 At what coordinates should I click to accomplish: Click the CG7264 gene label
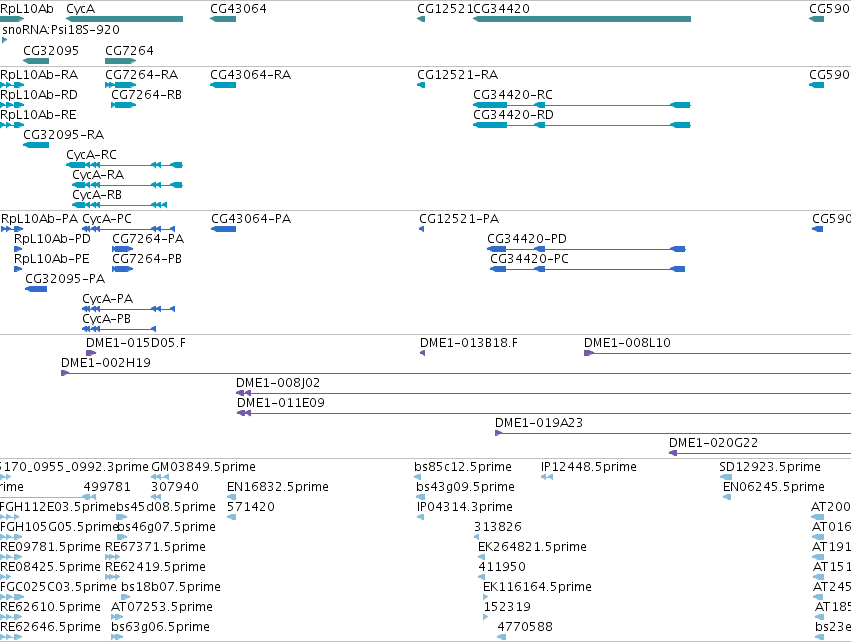[129, 50]
